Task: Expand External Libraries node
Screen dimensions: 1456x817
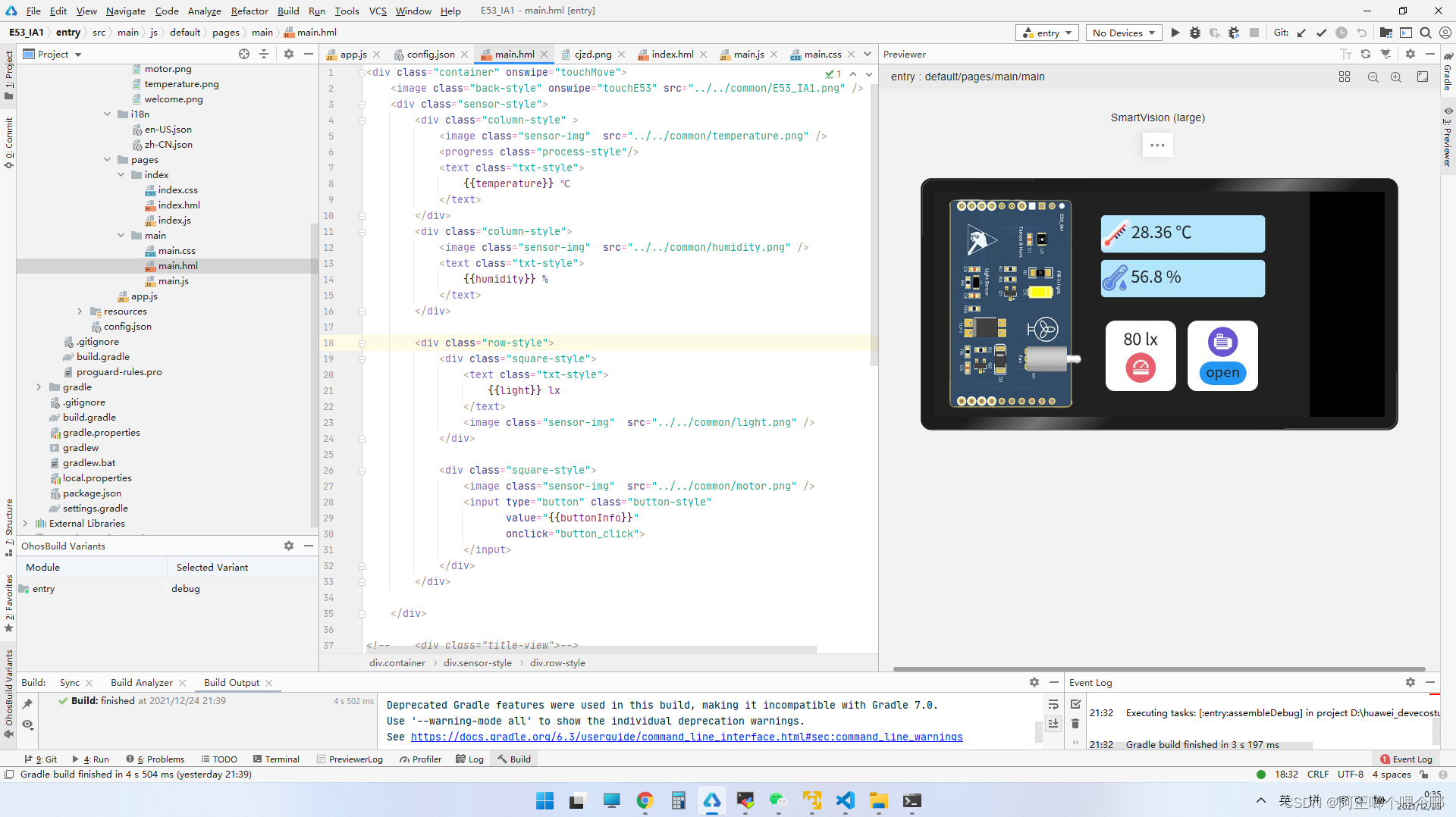Action: [25, 524]
